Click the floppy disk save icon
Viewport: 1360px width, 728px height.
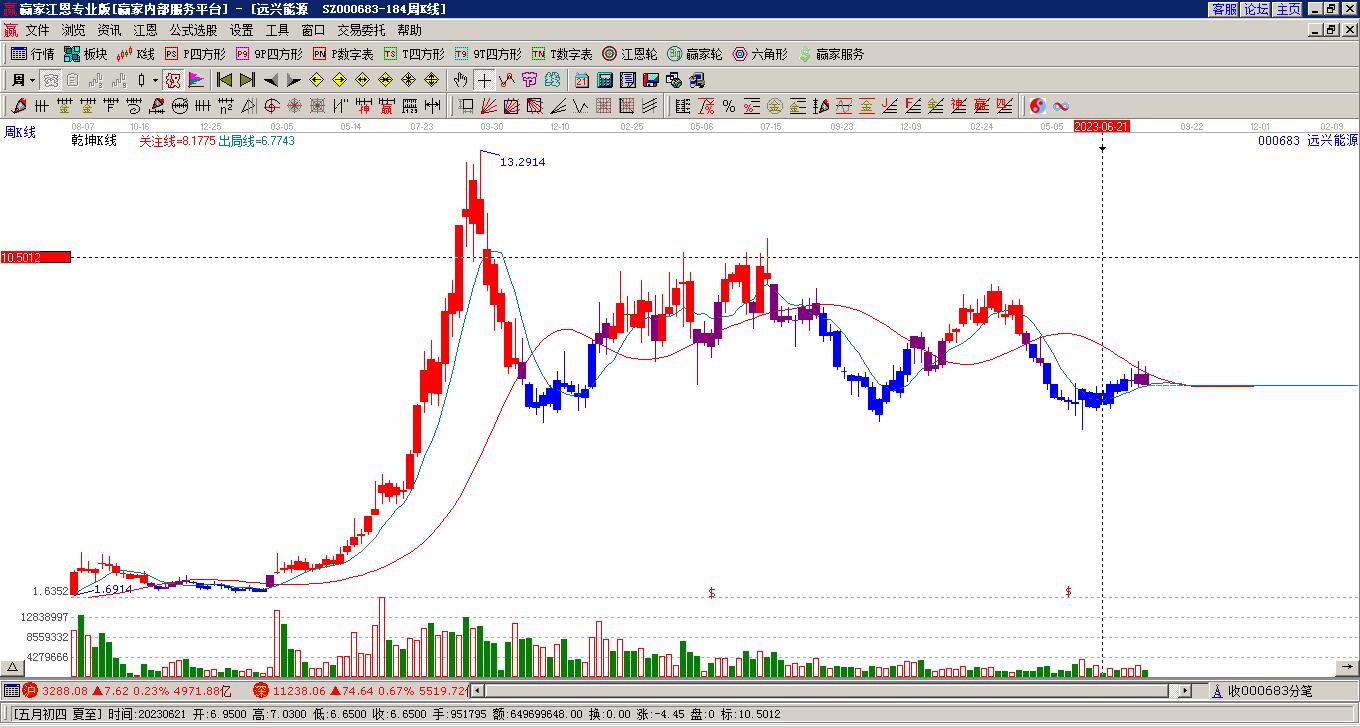pos(650,80)
